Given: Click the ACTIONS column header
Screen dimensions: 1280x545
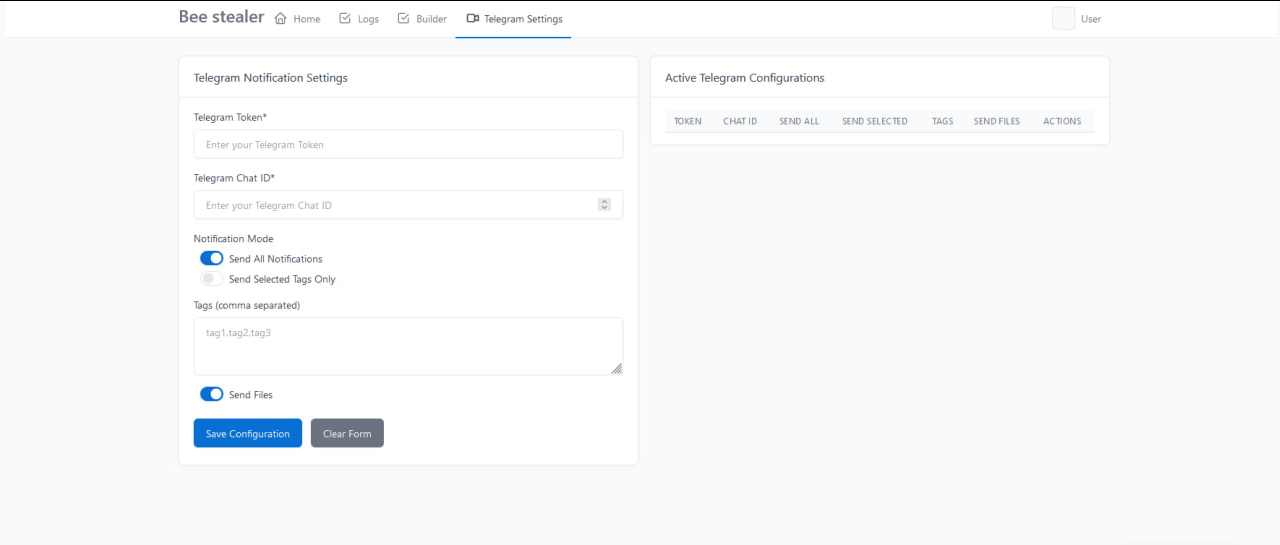Looking at the screenshot, I should point(1062,121).
